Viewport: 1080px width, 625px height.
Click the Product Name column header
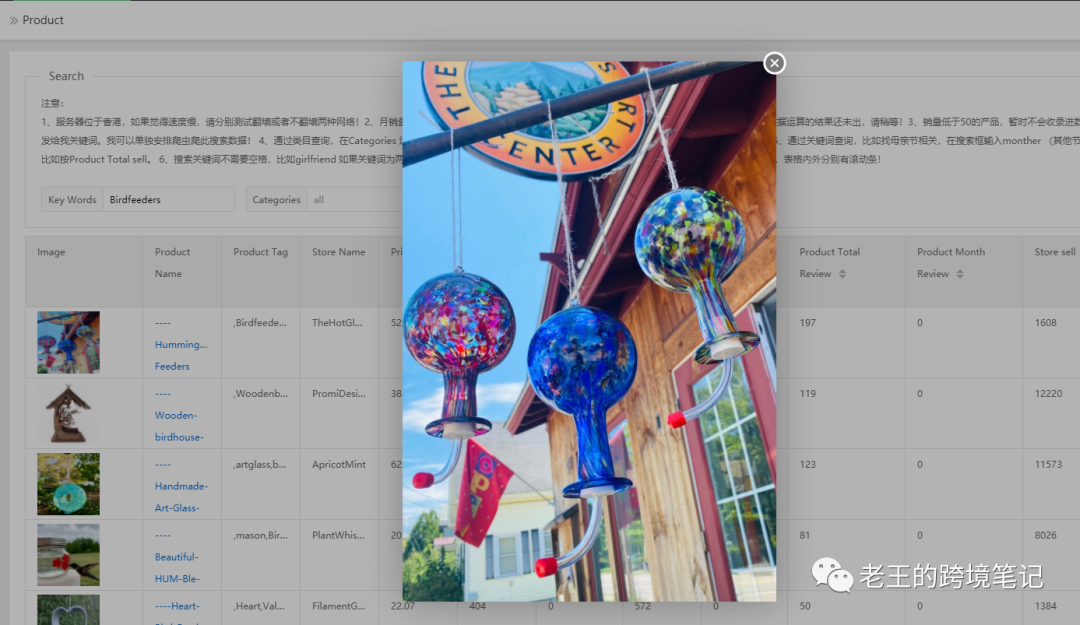pos(172,263)
